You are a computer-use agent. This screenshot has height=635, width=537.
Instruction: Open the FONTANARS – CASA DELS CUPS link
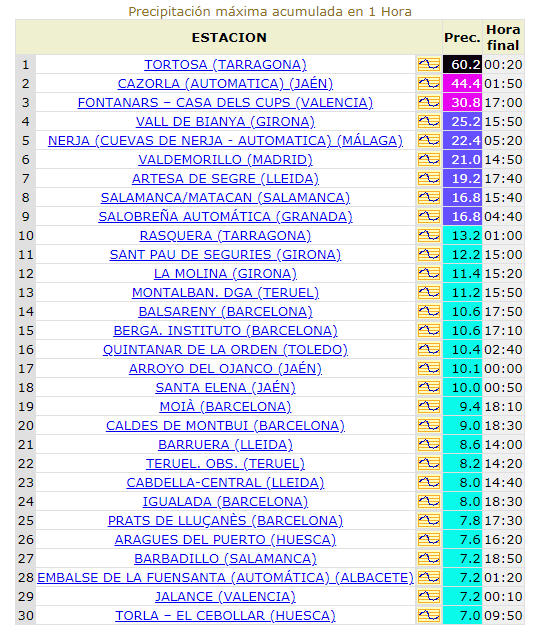pyautogui.click(x=225, y=103)
